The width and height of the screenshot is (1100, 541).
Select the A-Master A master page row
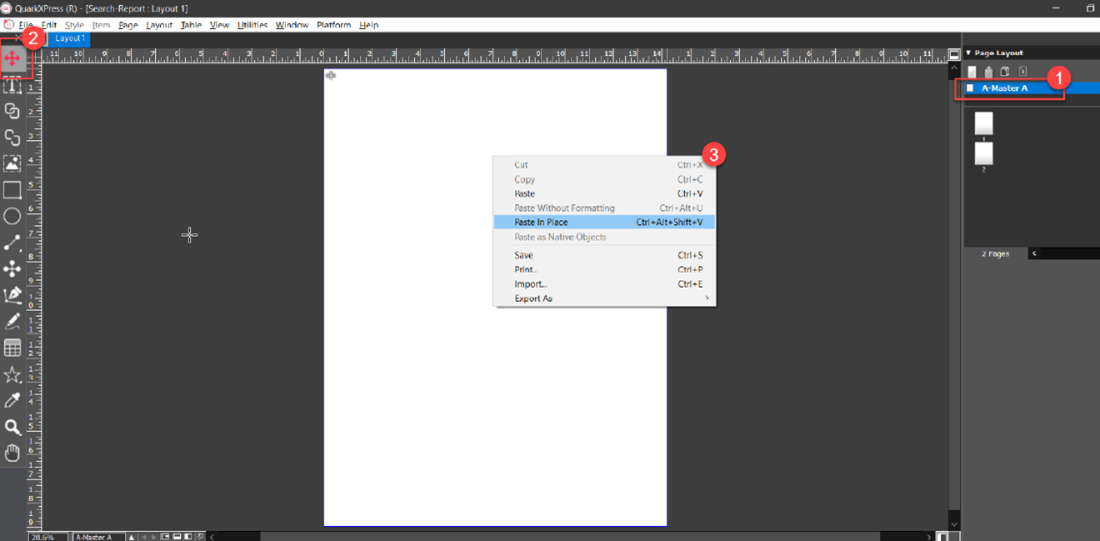coord(1031,88)
